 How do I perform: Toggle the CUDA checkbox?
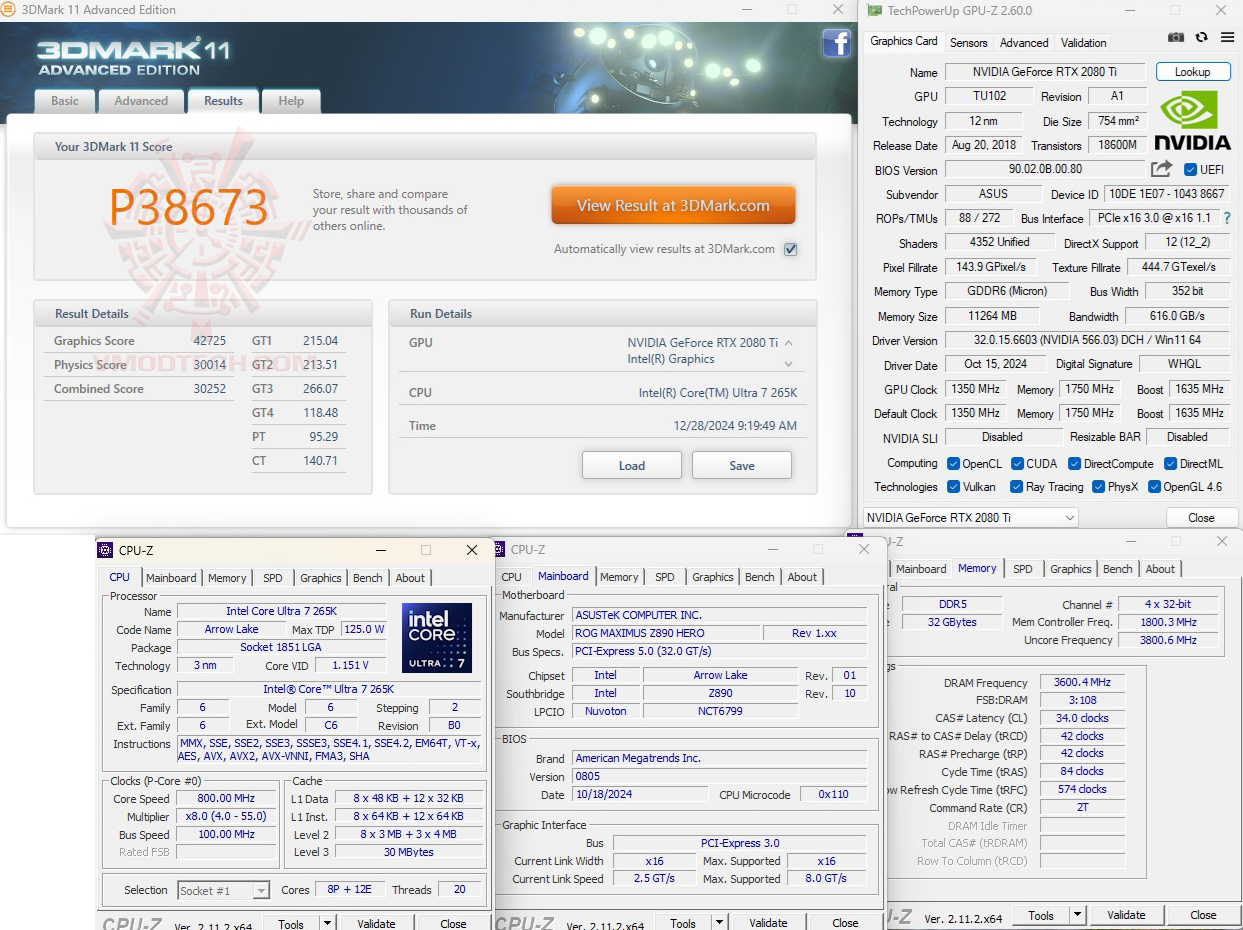pyautogui.click(x=1017, y=464)
